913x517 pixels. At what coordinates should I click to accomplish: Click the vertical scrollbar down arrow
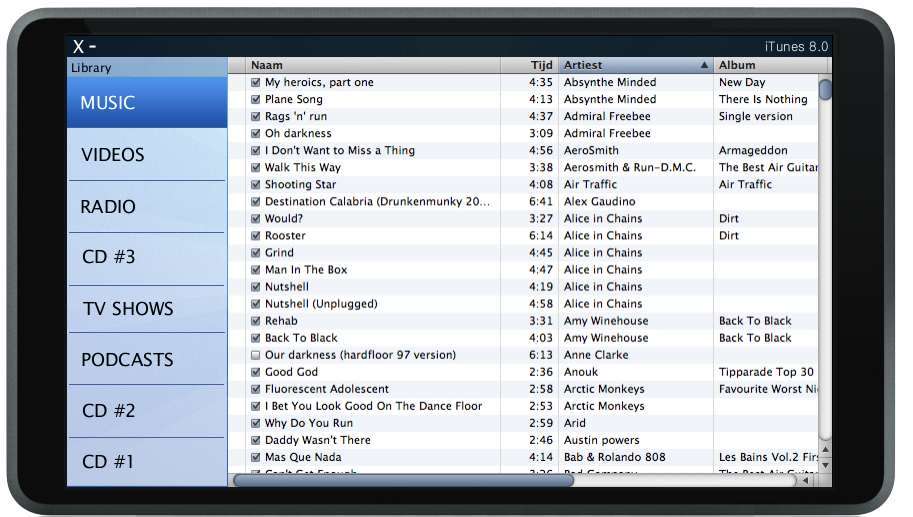click(x=825, y=466)
